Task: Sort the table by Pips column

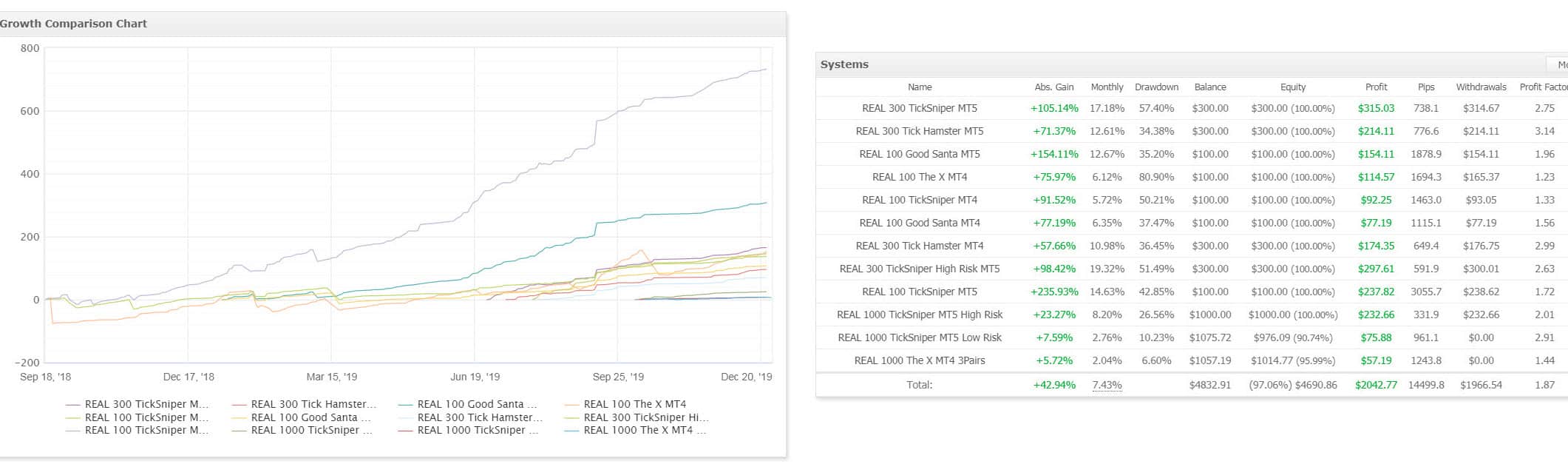Action: [x=1426, y=87]
